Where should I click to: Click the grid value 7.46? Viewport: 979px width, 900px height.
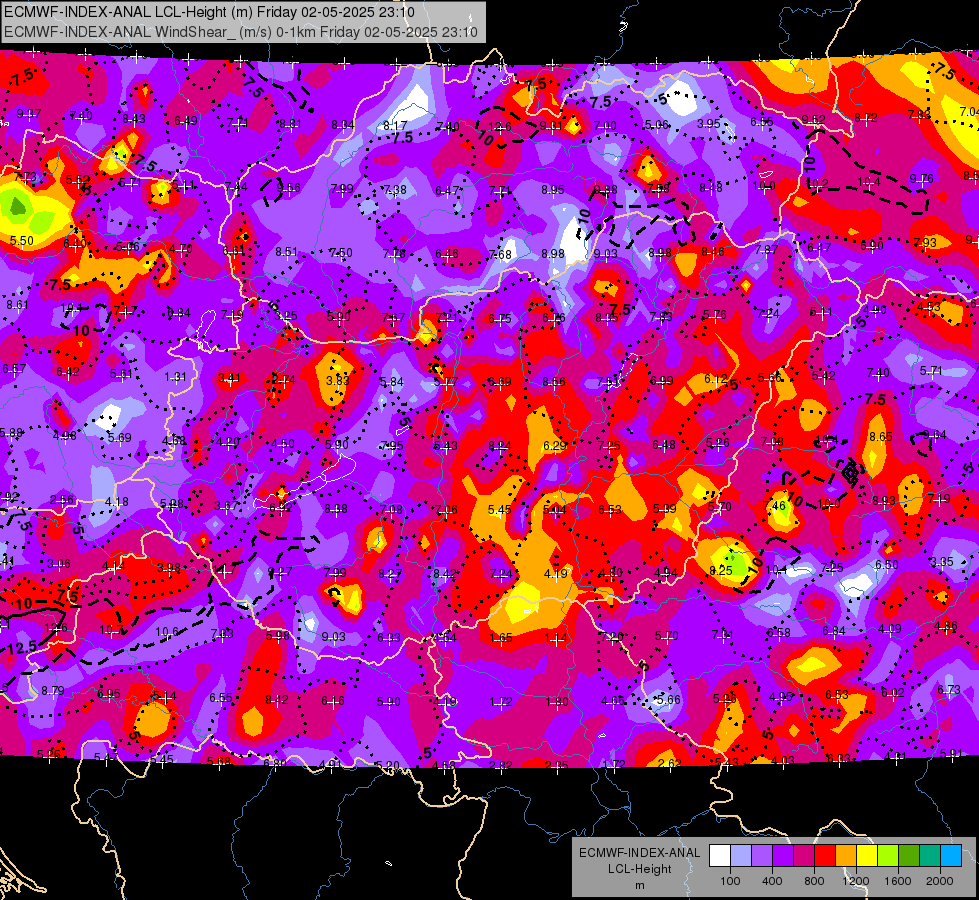tap(774, 505)
